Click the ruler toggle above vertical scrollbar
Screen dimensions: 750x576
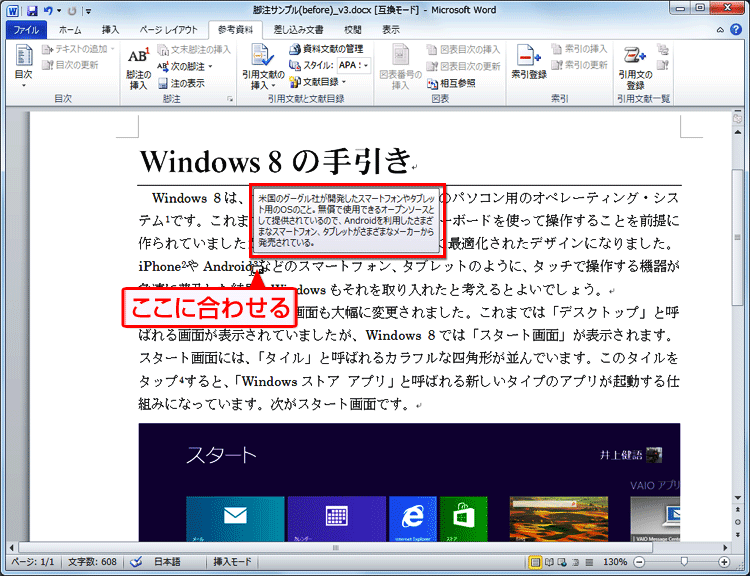[x=738, y=118]
